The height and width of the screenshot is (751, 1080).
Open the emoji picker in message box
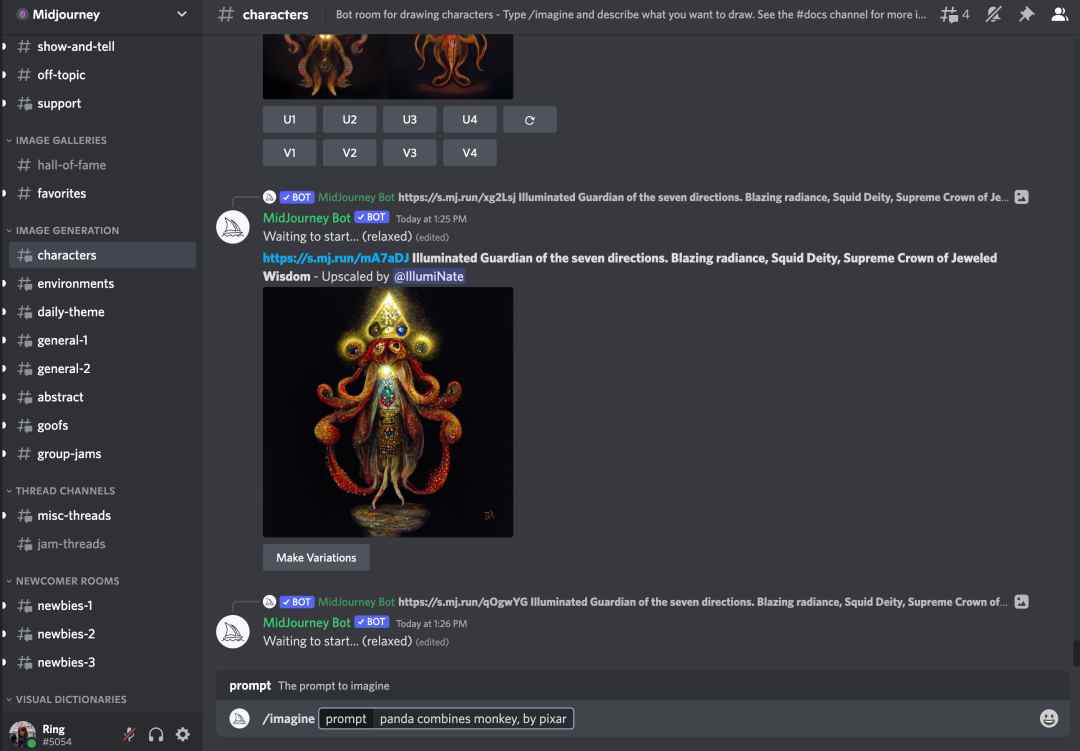coord(1048,718)
